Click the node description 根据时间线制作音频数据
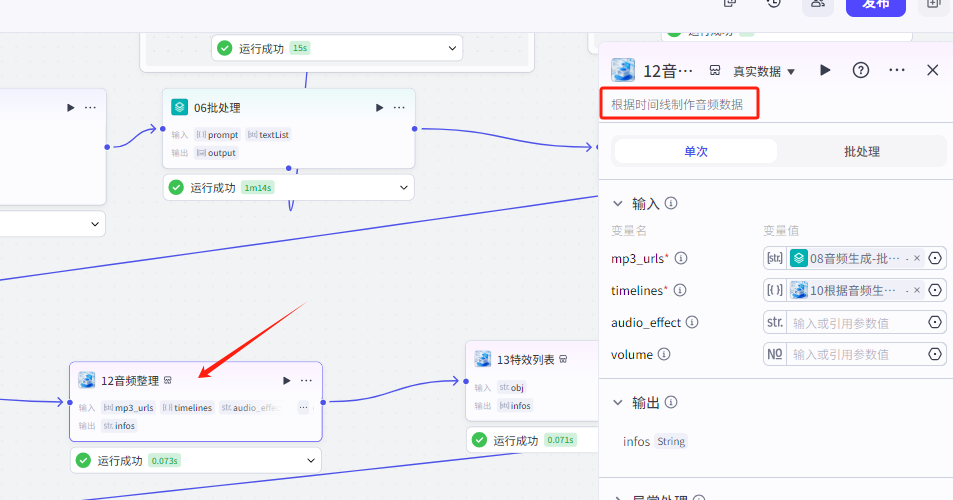 pos(677,104)
